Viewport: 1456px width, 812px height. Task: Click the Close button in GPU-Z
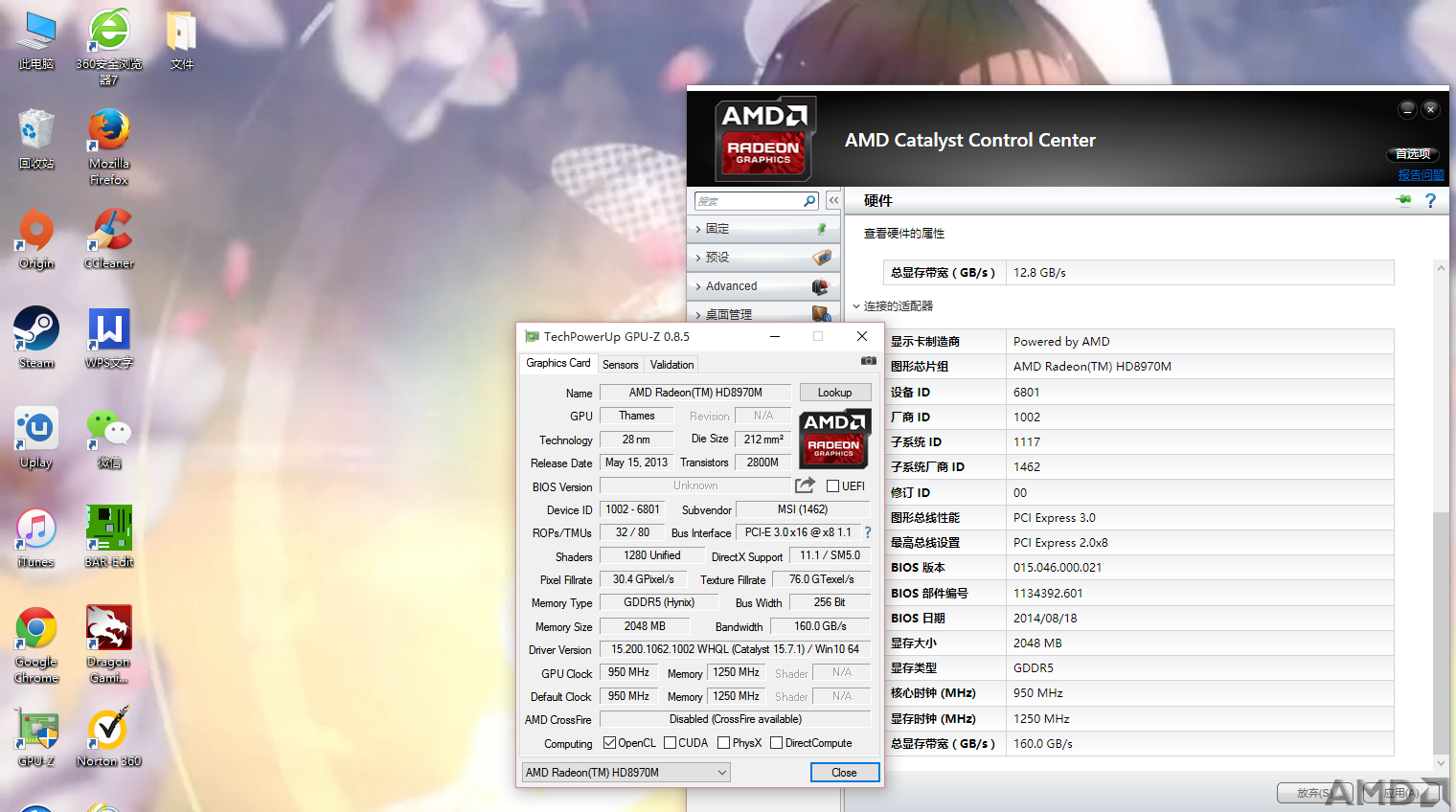click(x=844, y=772)
